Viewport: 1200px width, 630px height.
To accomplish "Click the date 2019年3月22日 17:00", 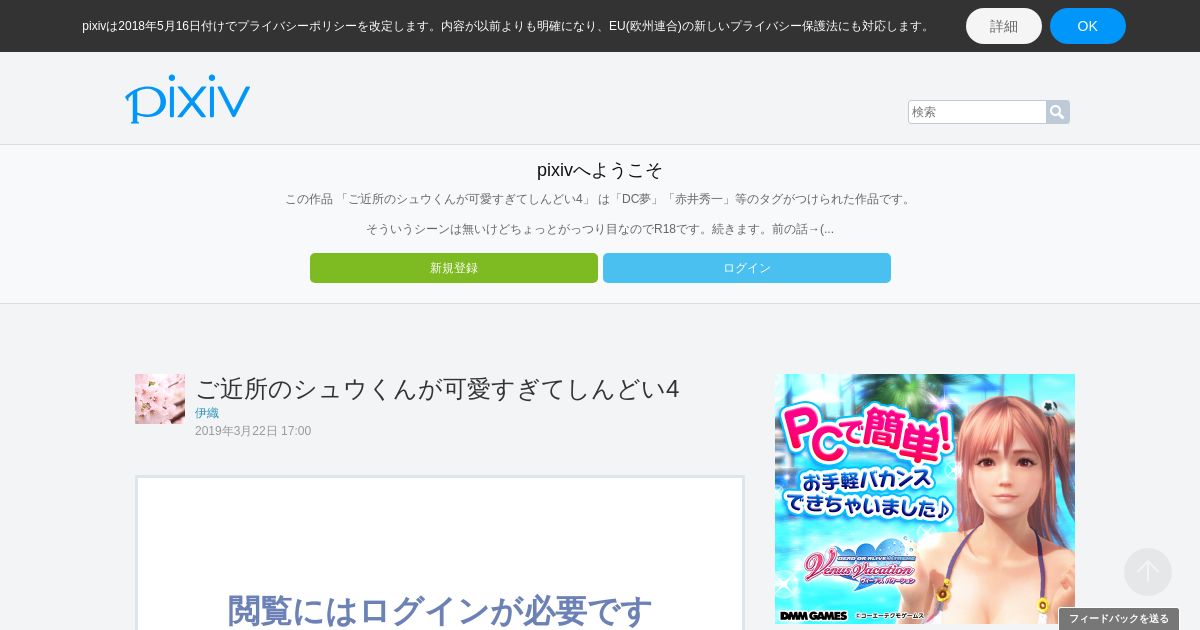I will [253, 431].
